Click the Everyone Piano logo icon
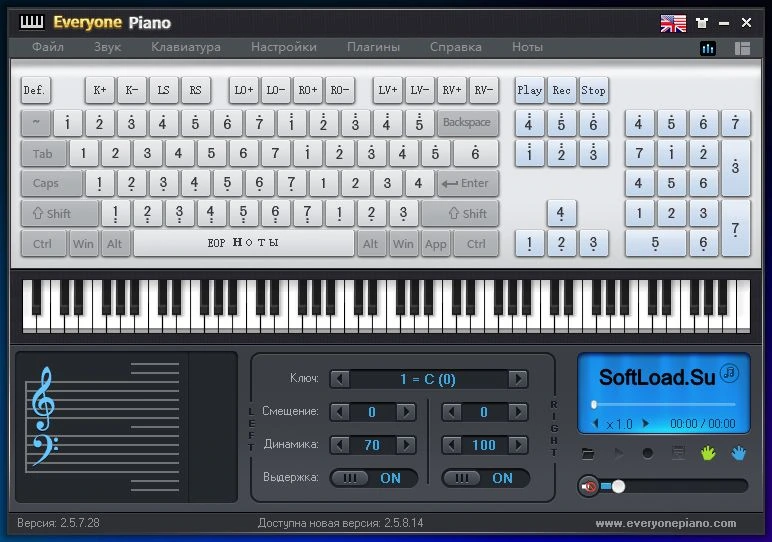772x542 pixels. (32, 22)
